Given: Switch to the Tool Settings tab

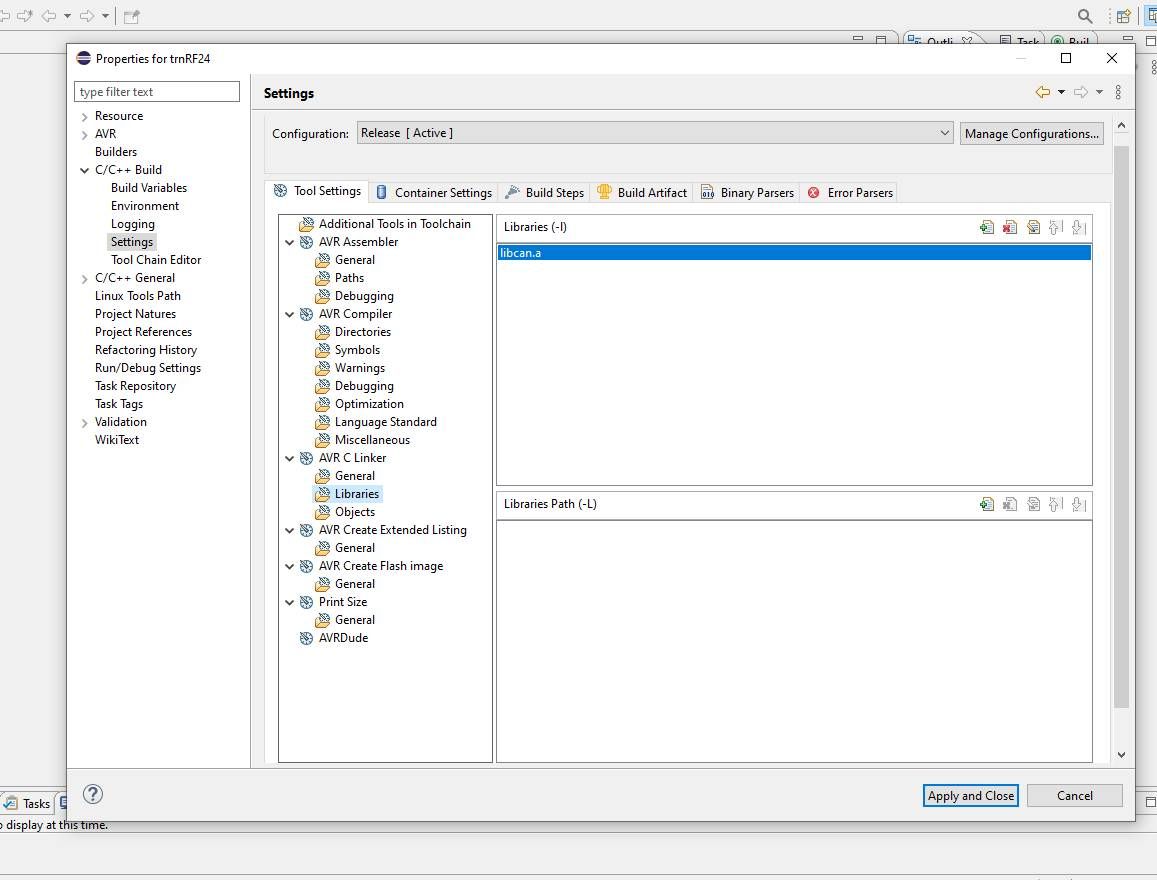Looking at the screenshot, I should (317, 191).
